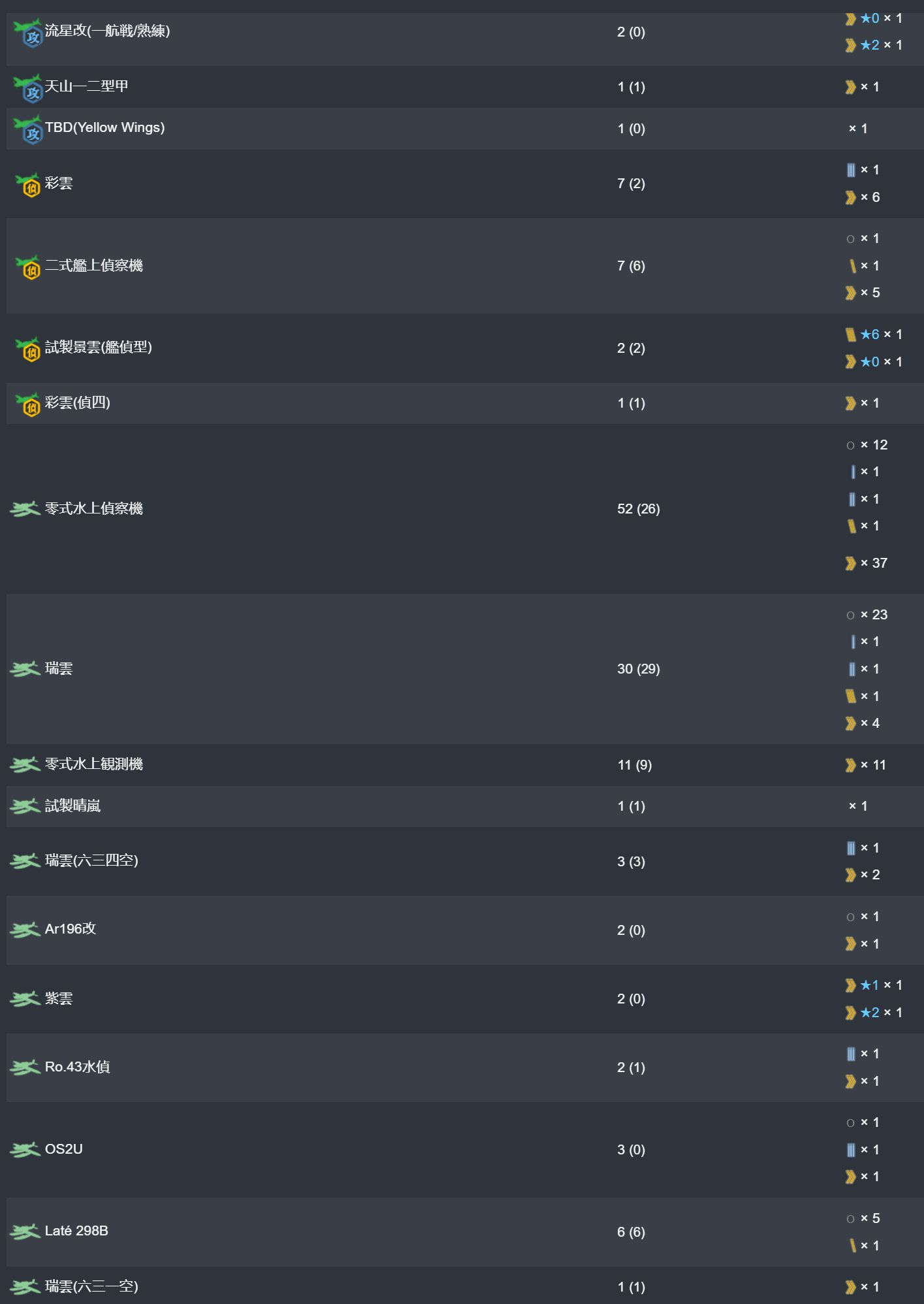The width and height of the screenshot is (924, 1304).
Task: Click the 彩雲(偵四) equipment name
Action: (77, 403)
